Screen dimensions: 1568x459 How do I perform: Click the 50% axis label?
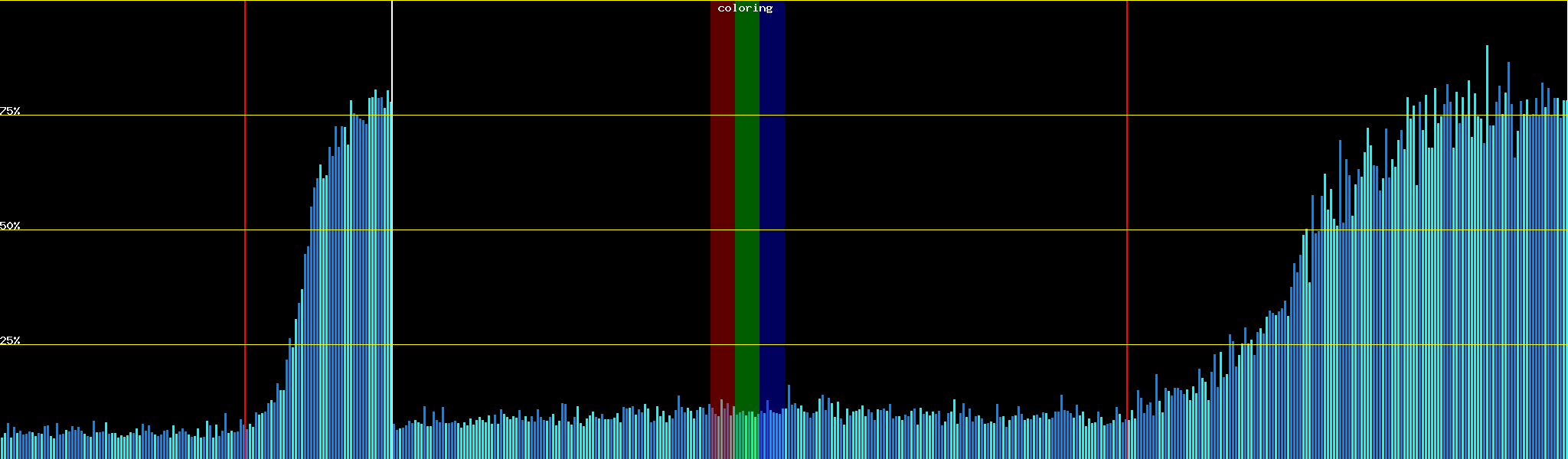[x=10, y=226]
